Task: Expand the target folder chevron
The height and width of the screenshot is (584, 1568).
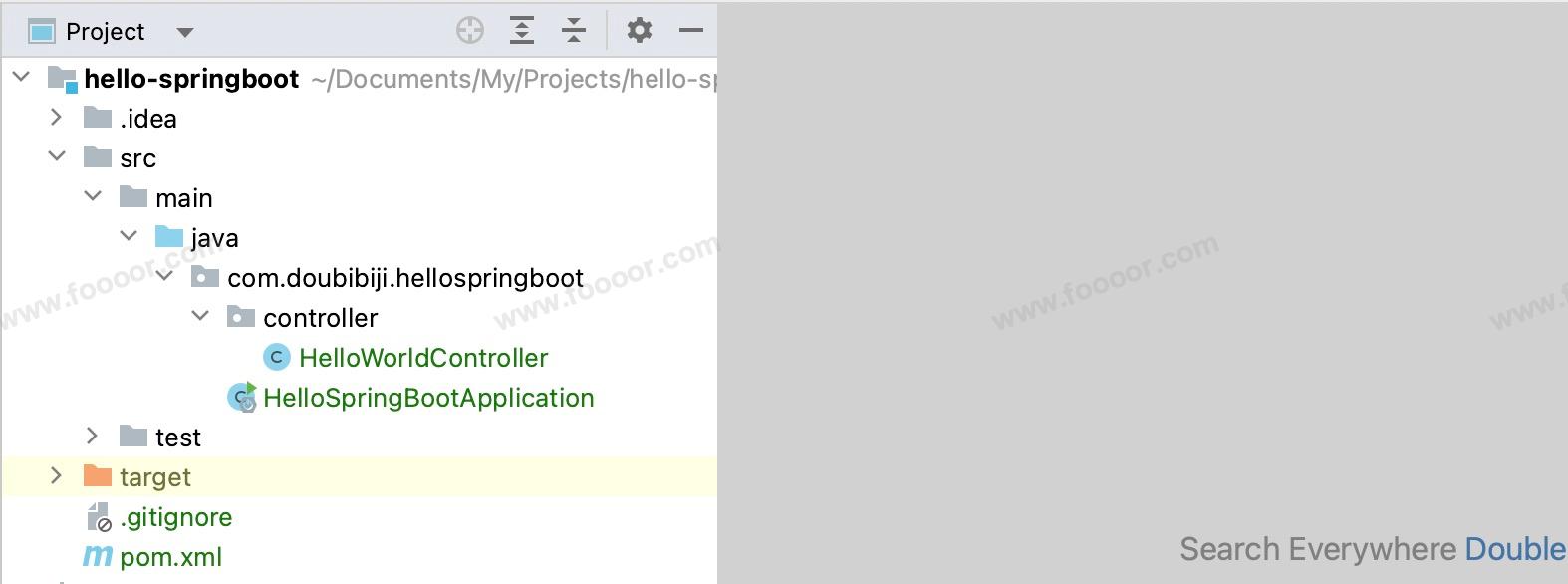Action: (x=57, y=476)
